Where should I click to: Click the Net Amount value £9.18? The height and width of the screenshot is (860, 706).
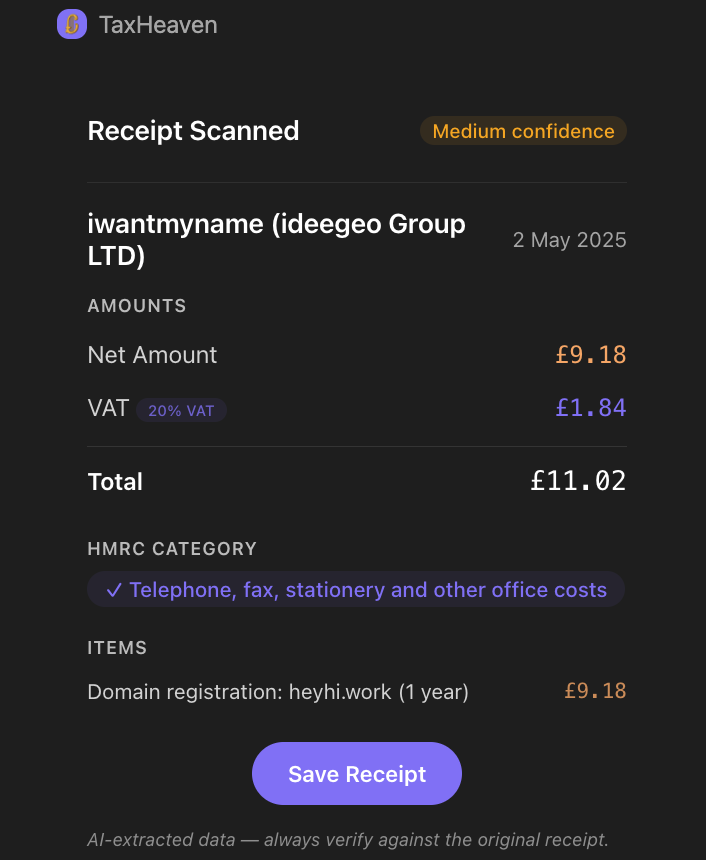590,355
